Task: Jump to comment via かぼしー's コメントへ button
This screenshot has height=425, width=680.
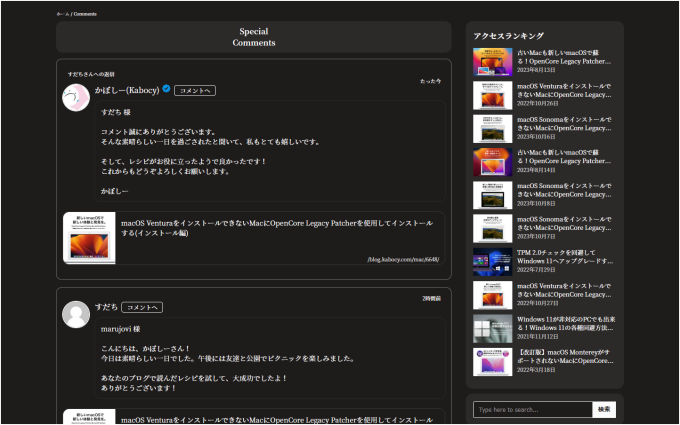Action: tap(195, 91)
